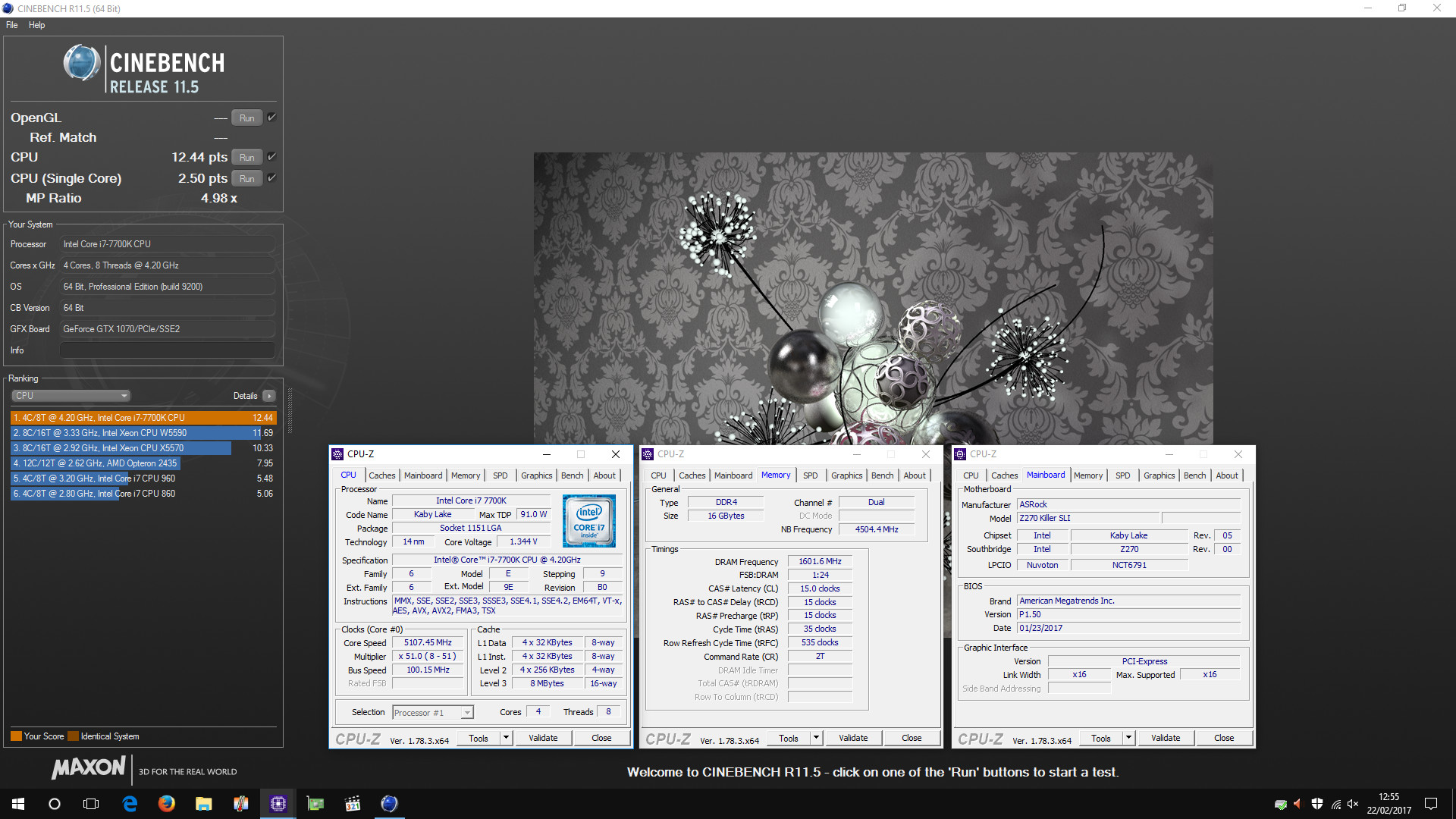1456x819 pixels.
Task: Run the OpenGL benchmark
Action: coord(247,118)
